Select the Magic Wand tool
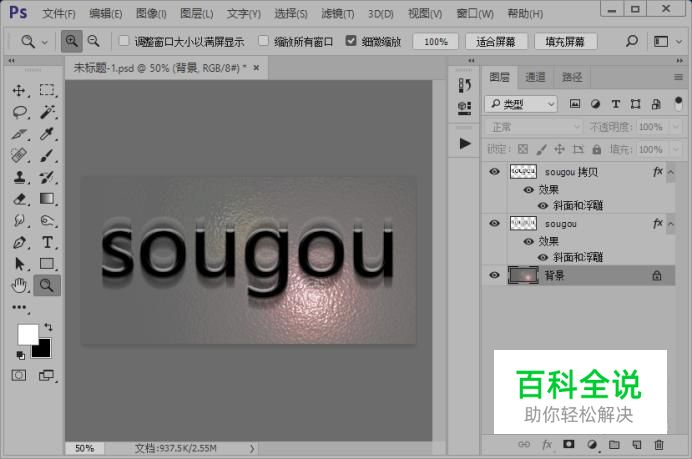The image size is (692, 459). [x=47, y=112]
